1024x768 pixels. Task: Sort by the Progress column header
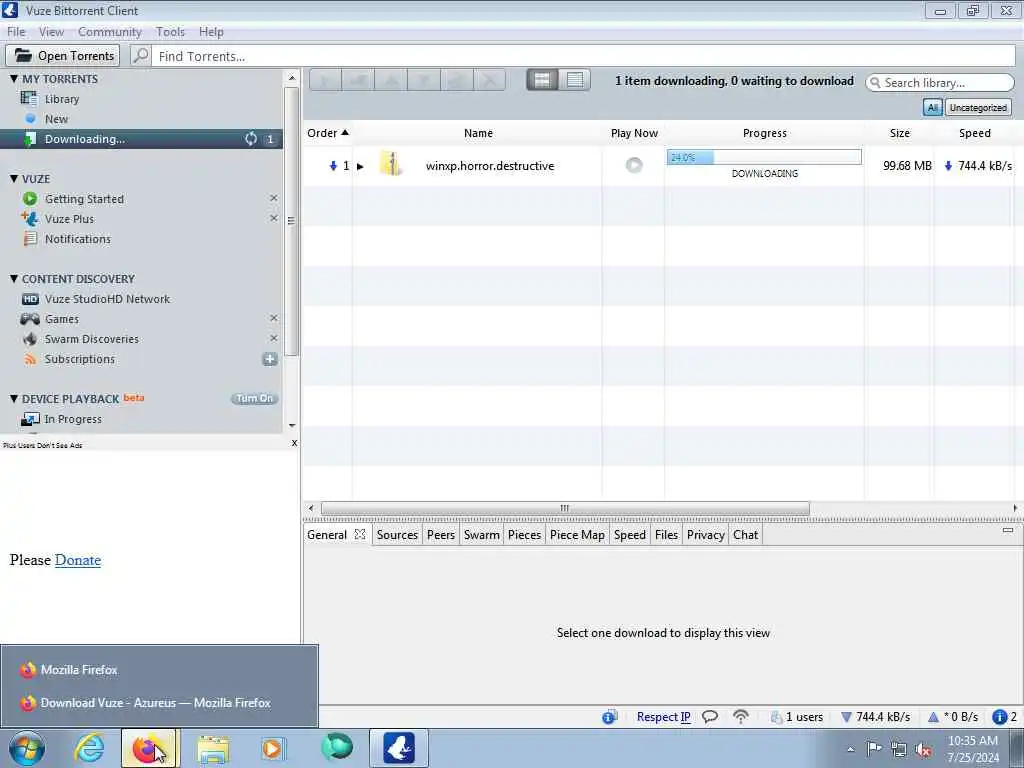764,133
